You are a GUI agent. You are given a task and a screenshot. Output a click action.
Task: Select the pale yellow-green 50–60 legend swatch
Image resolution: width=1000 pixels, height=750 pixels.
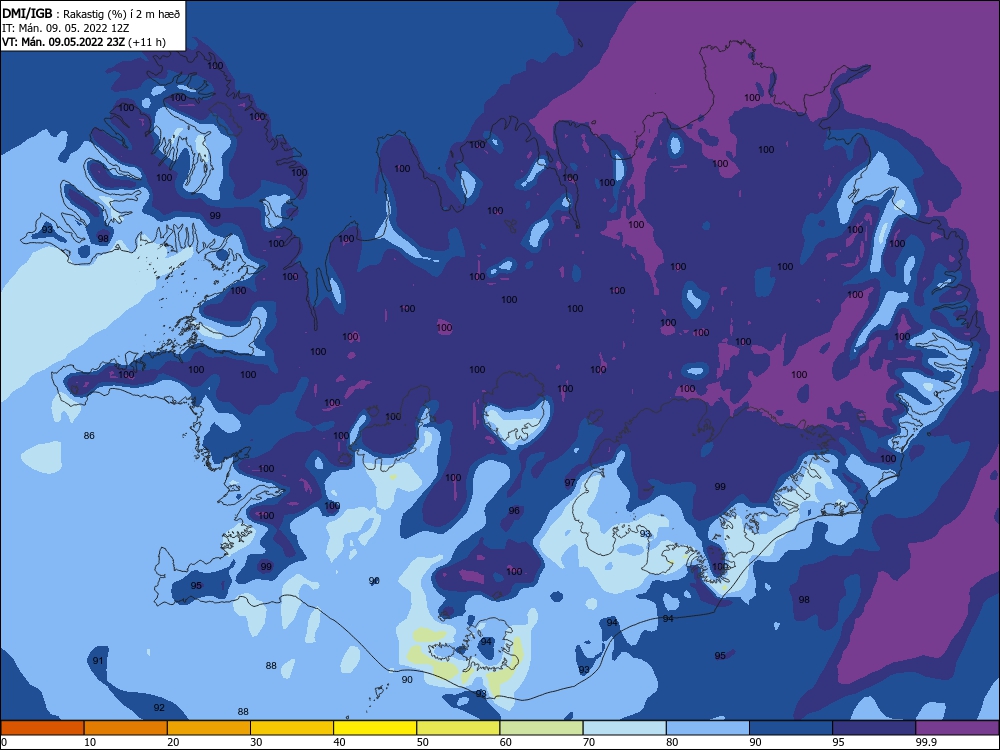click(x=458, y=728)
